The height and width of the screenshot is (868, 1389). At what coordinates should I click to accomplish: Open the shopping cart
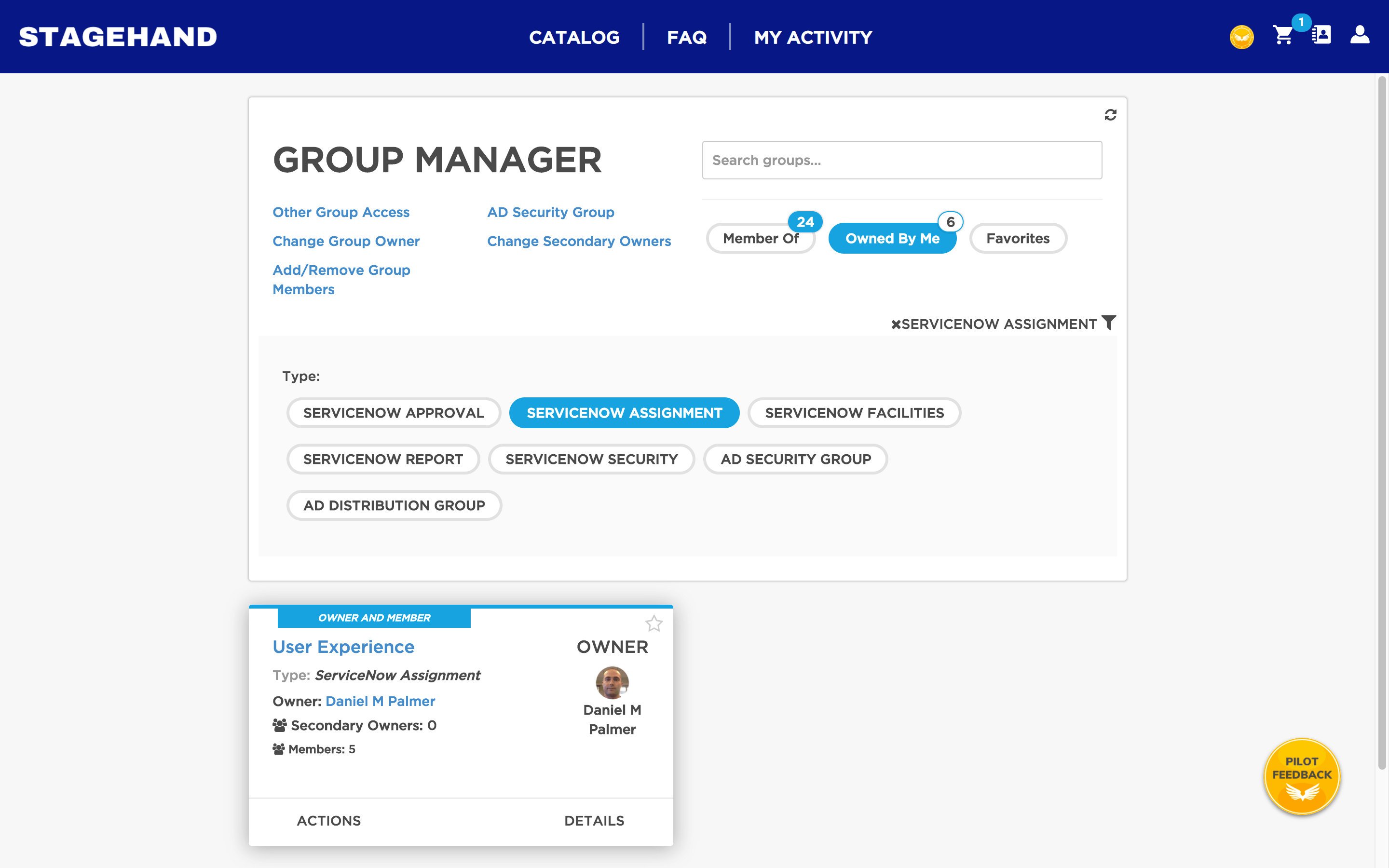click(x=1283, y=36)
